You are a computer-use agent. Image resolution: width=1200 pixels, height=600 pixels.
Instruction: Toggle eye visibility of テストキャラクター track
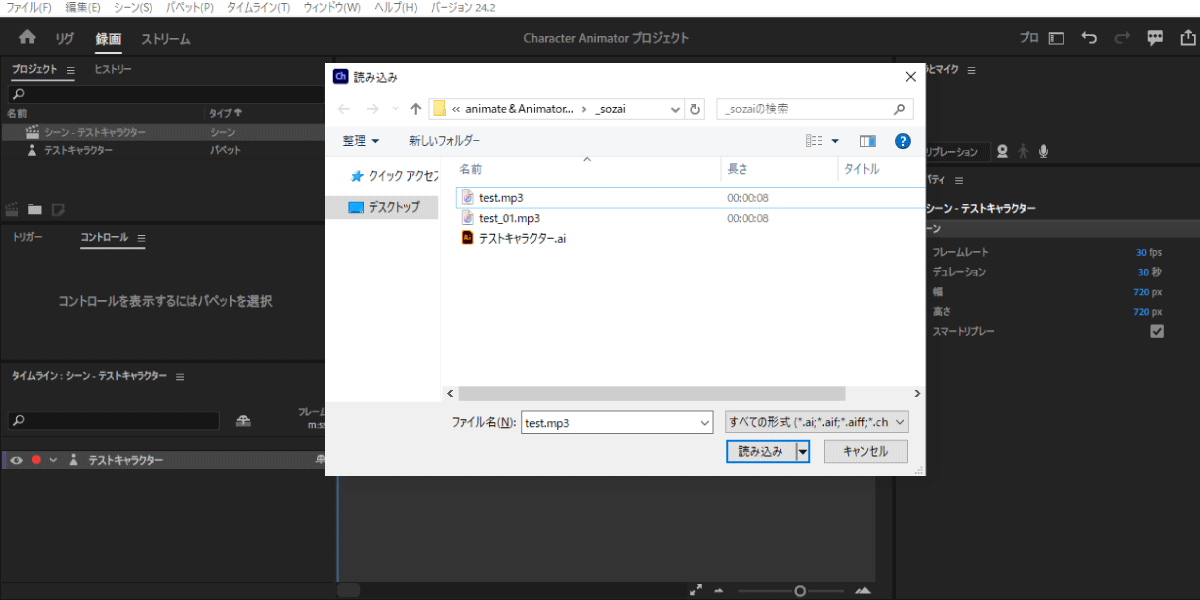click(x=17, y=460)
